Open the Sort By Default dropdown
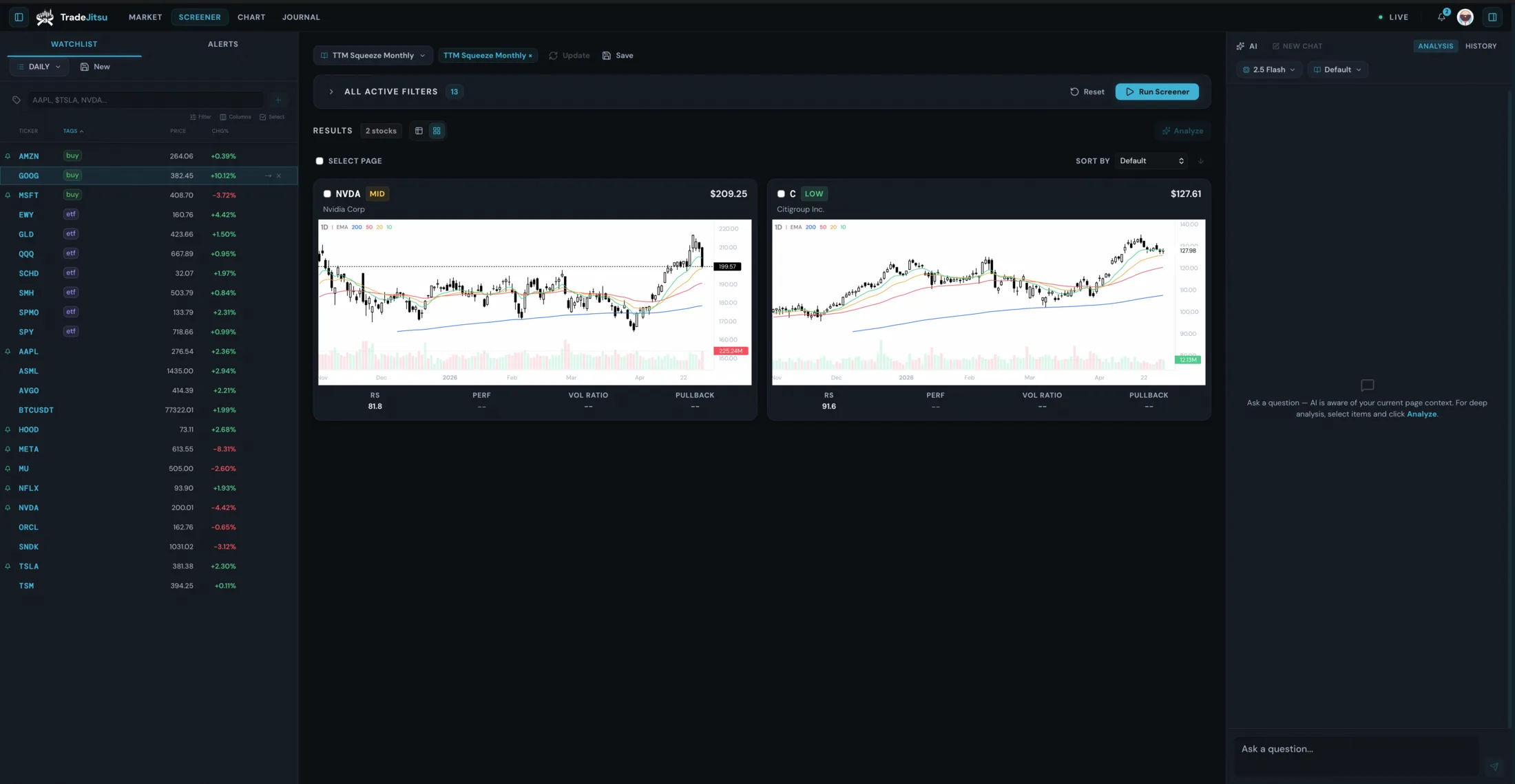Screen dimensions: 1515x784 coord(1151,161)
